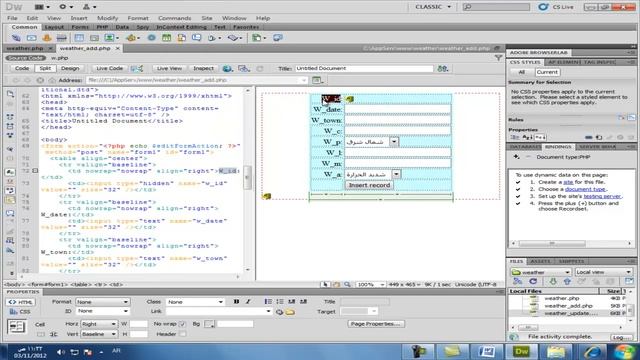
Task: Click the Email Link insert icon
Action: pos(31,38)
